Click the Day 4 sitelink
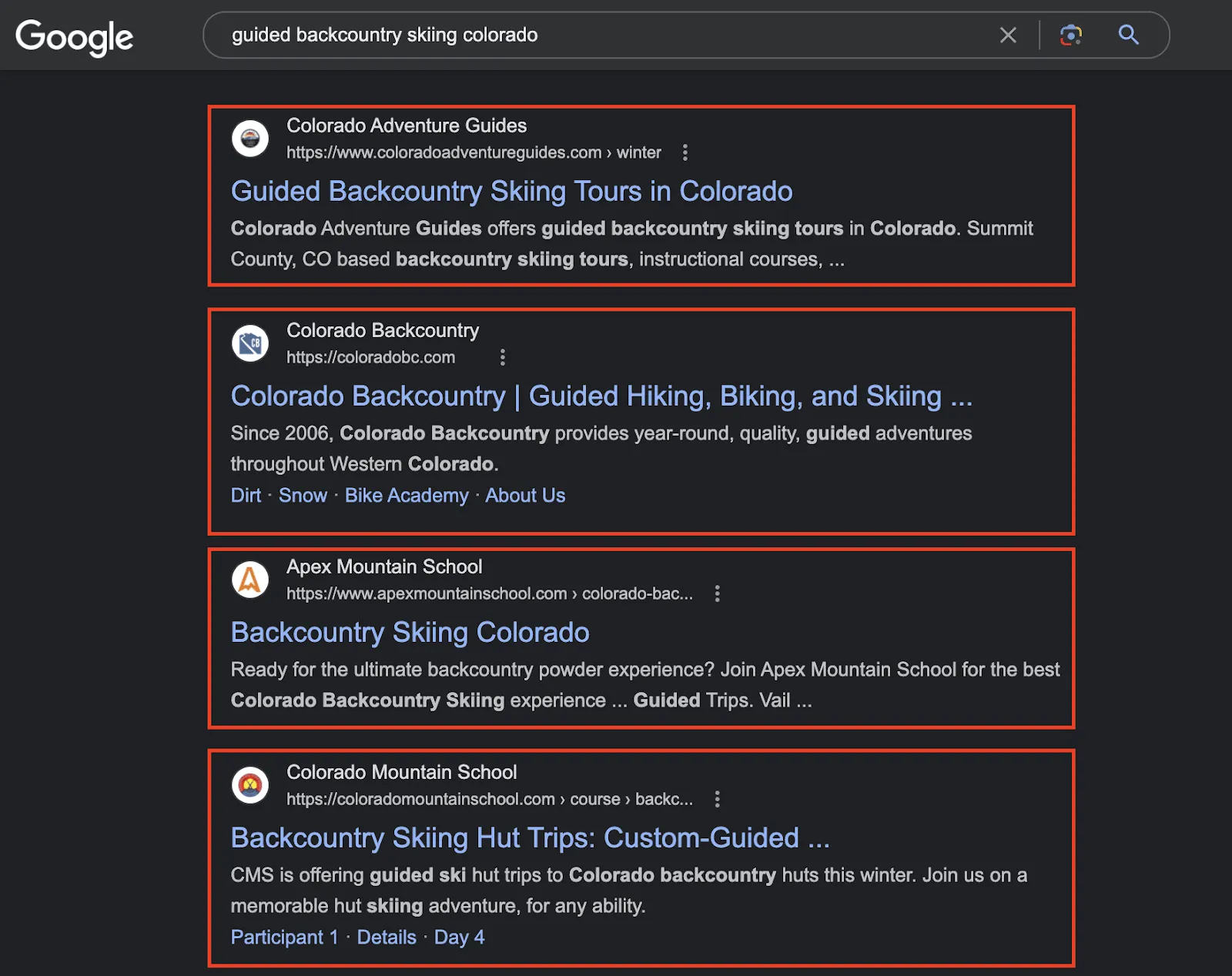1232x976 pixels. [x=459, y=937]
